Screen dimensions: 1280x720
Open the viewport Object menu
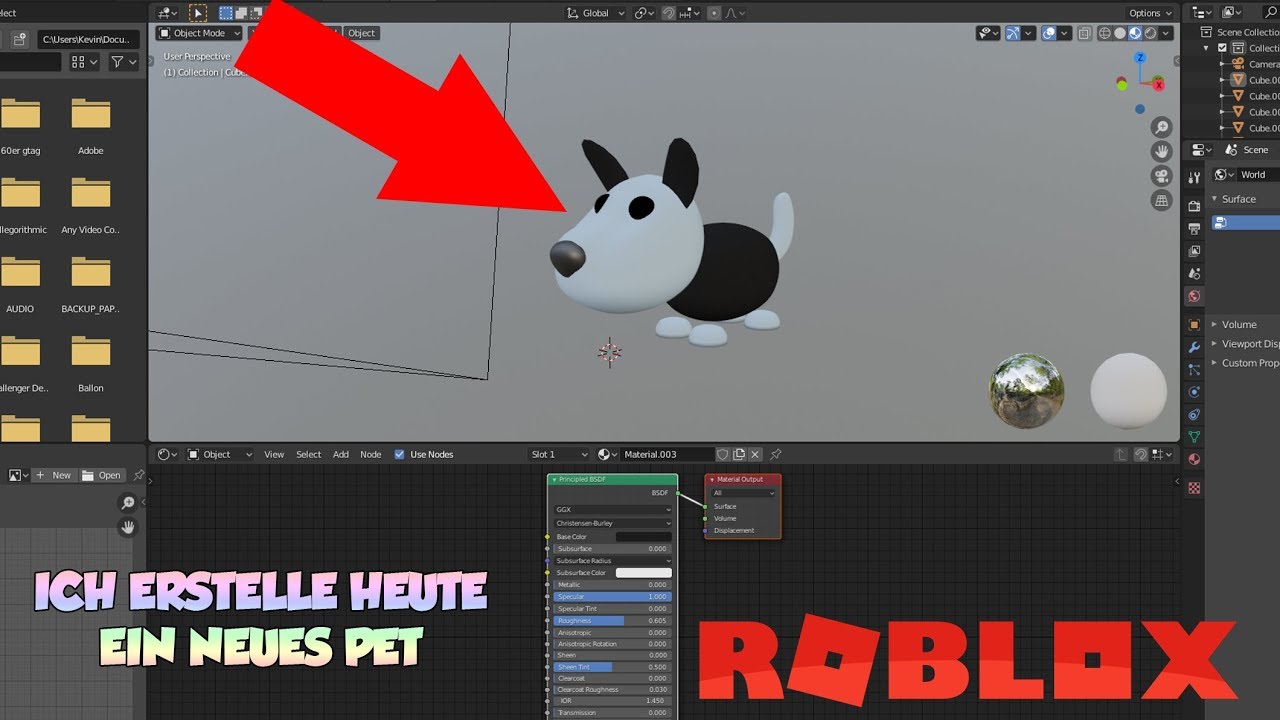coord(361,33)
